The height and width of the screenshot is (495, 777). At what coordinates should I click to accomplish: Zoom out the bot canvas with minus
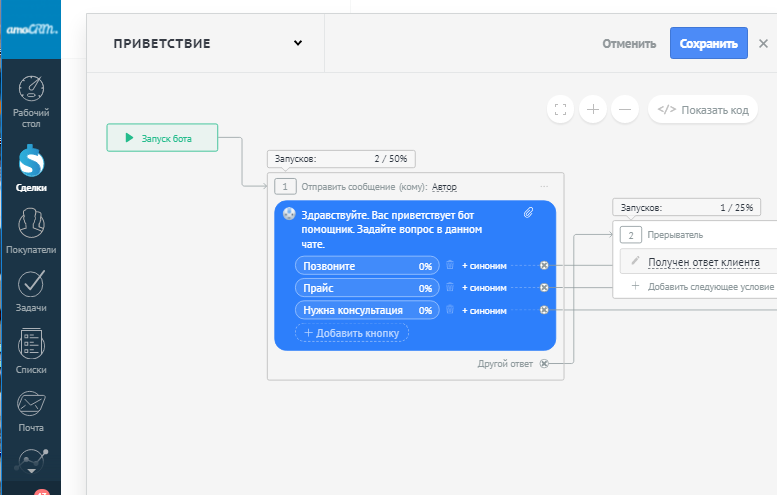tap(625, 110)
